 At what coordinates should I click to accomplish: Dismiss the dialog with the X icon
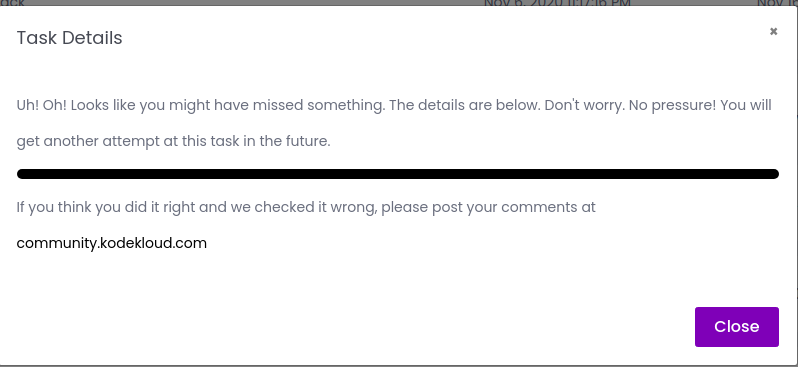pyautogui.click(x=773, y=32)
